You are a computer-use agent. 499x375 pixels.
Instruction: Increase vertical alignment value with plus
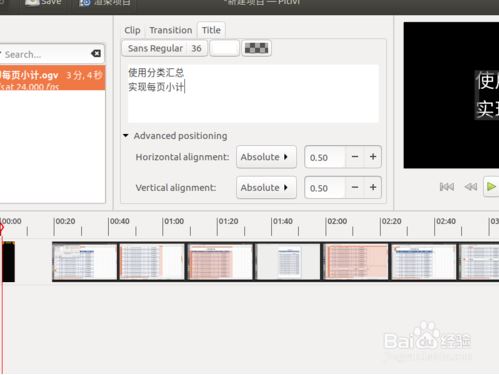[373, 187]
